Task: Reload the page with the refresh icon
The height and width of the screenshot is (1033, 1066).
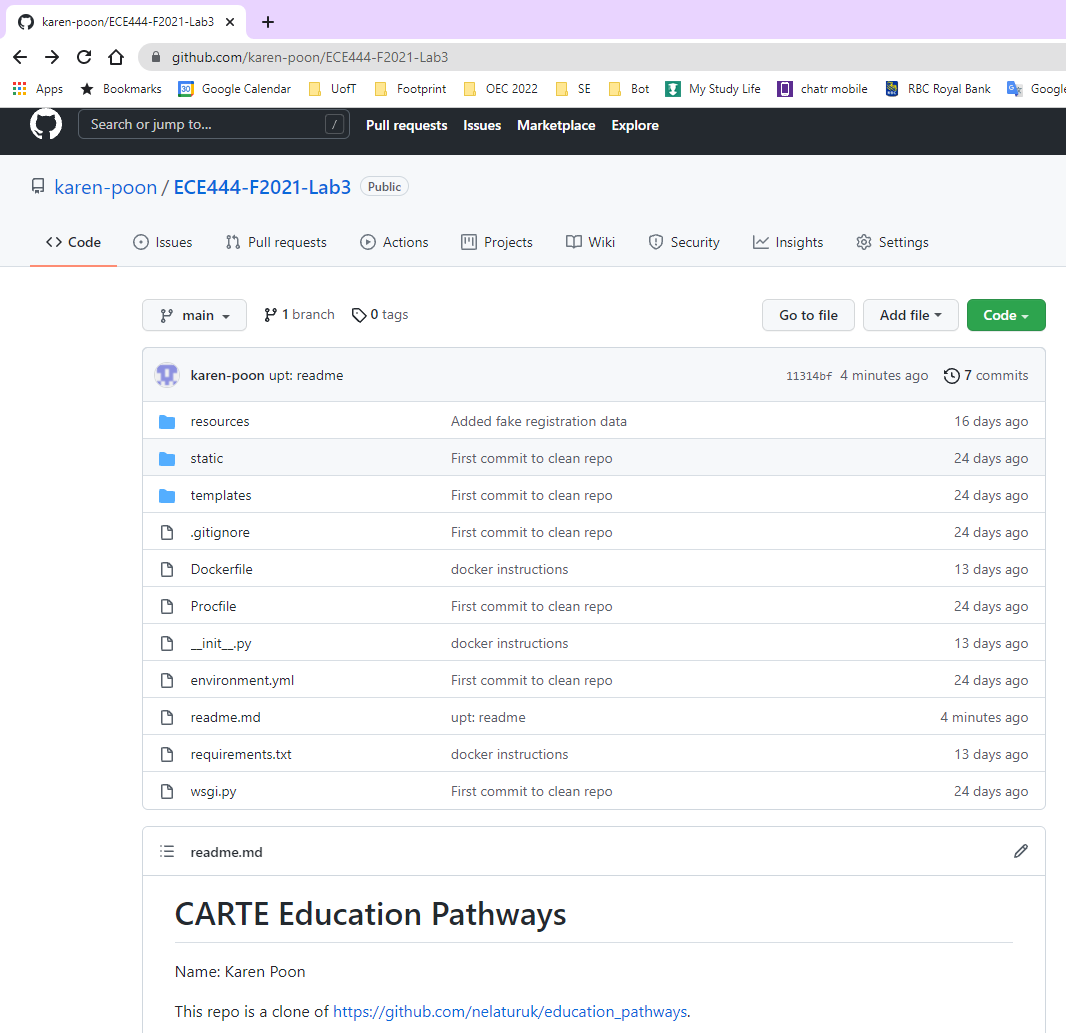Action: click(x=84, y=57)
